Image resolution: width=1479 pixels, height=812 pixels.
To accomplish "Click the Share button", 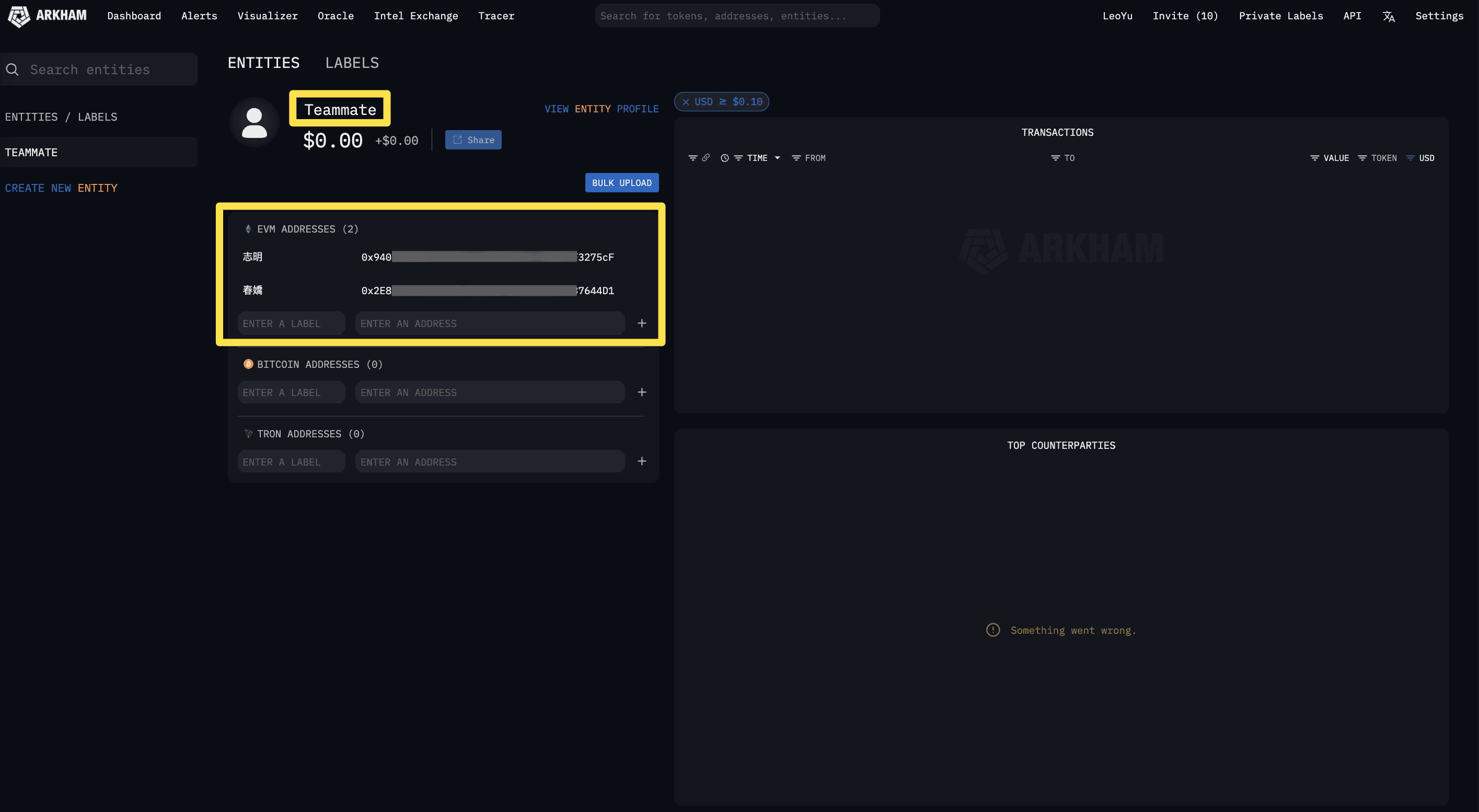I will click(x=473, y=140).
